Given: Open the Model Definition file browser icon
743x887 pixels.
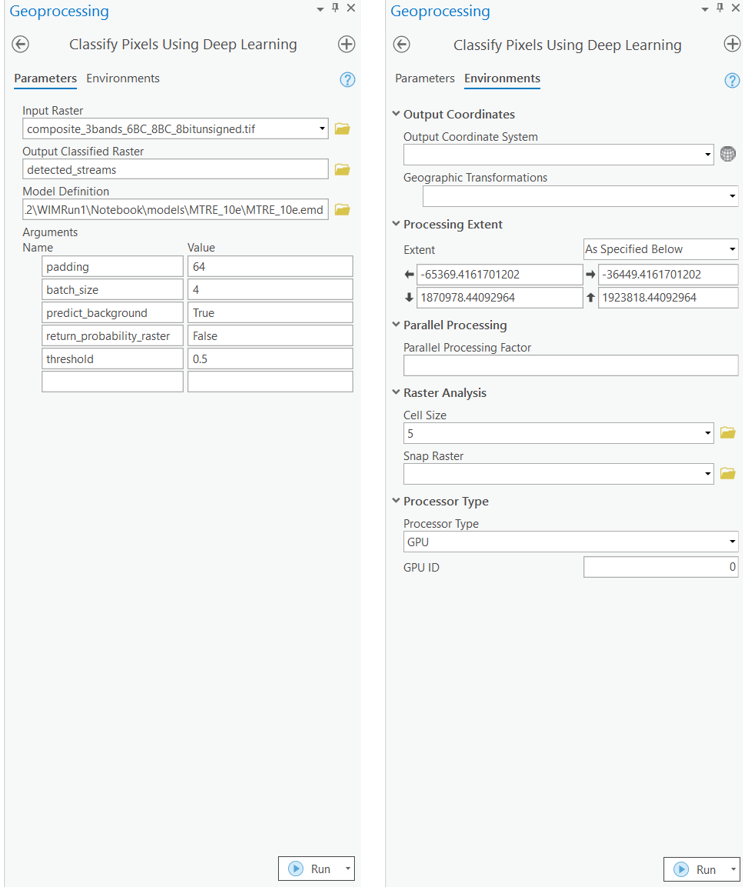Looking at the screenshot, I should pos(342,210).
